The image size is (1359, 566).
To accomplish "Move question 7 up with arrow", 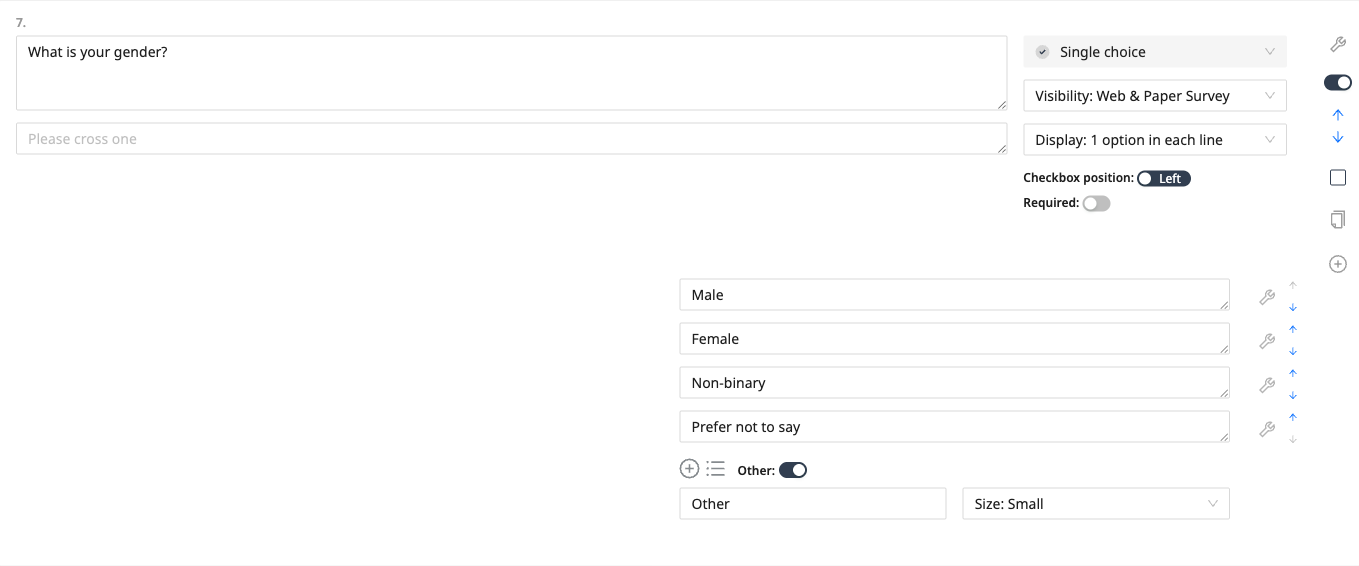I will 1338,115.
